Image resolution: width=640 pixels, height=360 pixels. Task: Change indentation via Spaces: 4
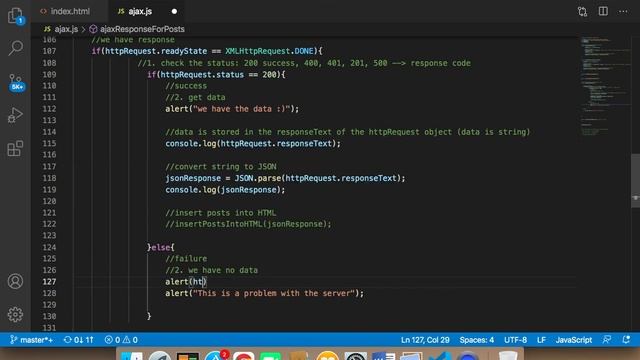point(476,340)
